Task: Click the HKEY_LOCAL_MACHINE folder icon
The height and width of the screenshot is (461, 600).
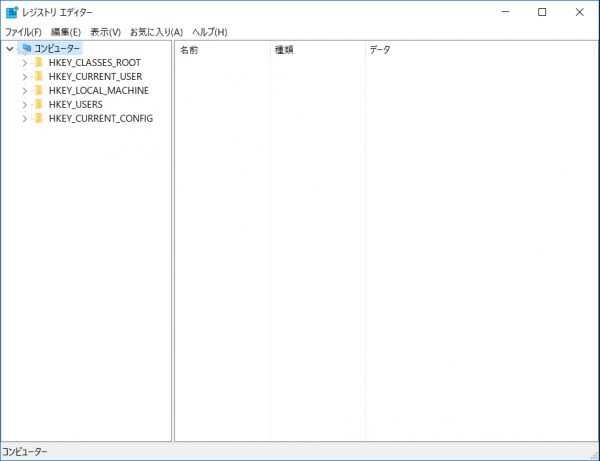Action: click(x=39, y=90)
